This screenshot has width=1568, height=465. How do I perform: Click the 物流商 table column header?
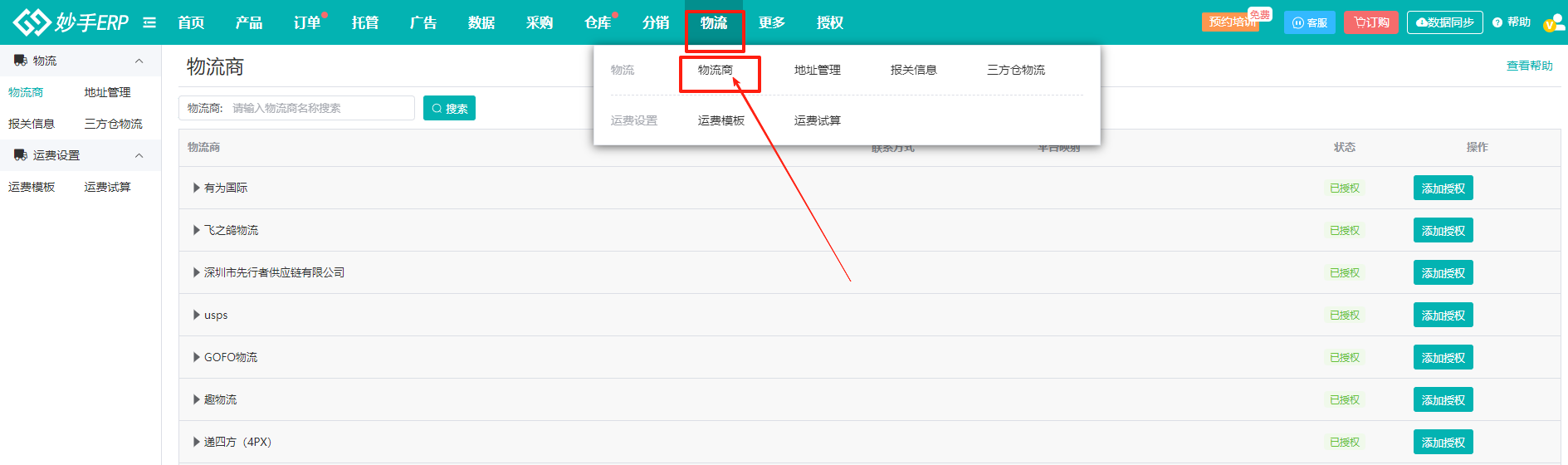pos(203,147)
